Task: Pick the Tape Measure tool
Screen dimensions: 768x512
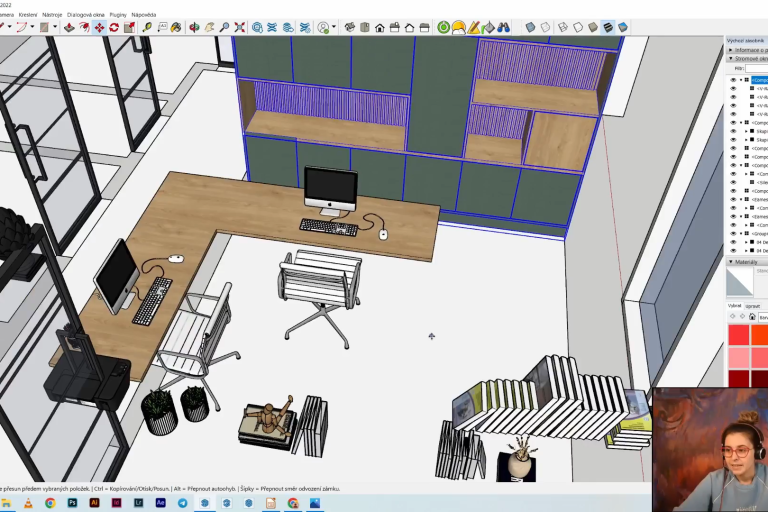Action: pos(147,27)
